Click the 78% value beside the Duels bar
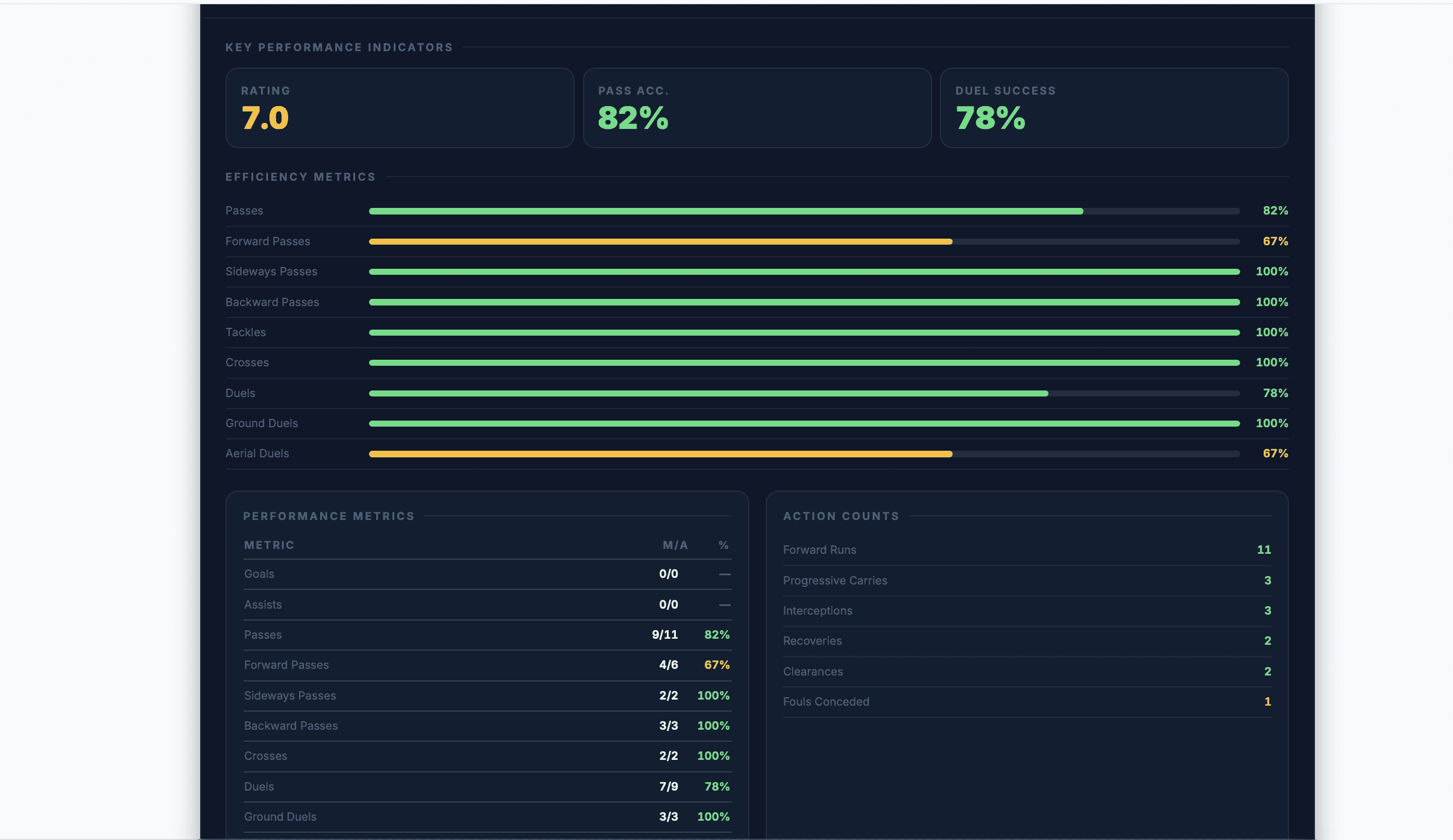 click(1275, 393)
